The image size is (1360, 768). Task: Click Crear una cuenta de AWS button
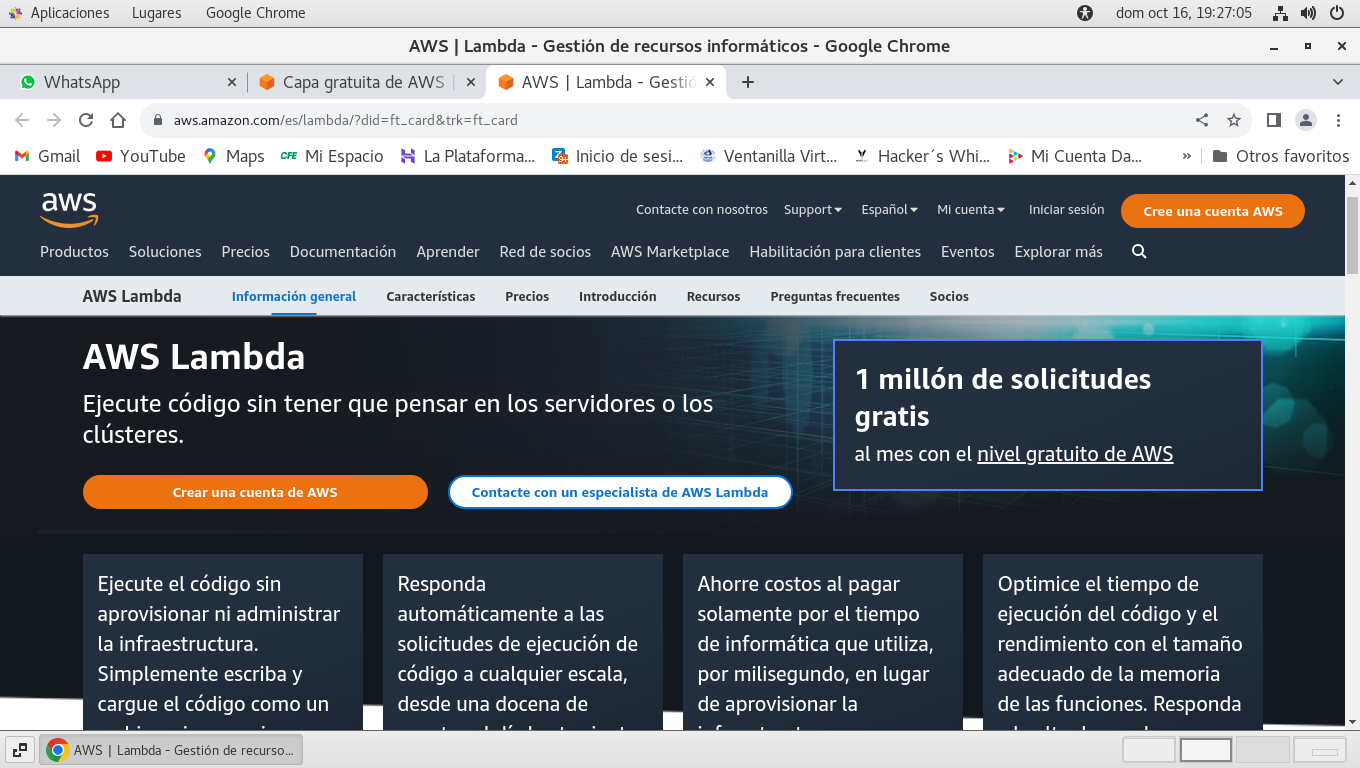[x=255, y=492]
